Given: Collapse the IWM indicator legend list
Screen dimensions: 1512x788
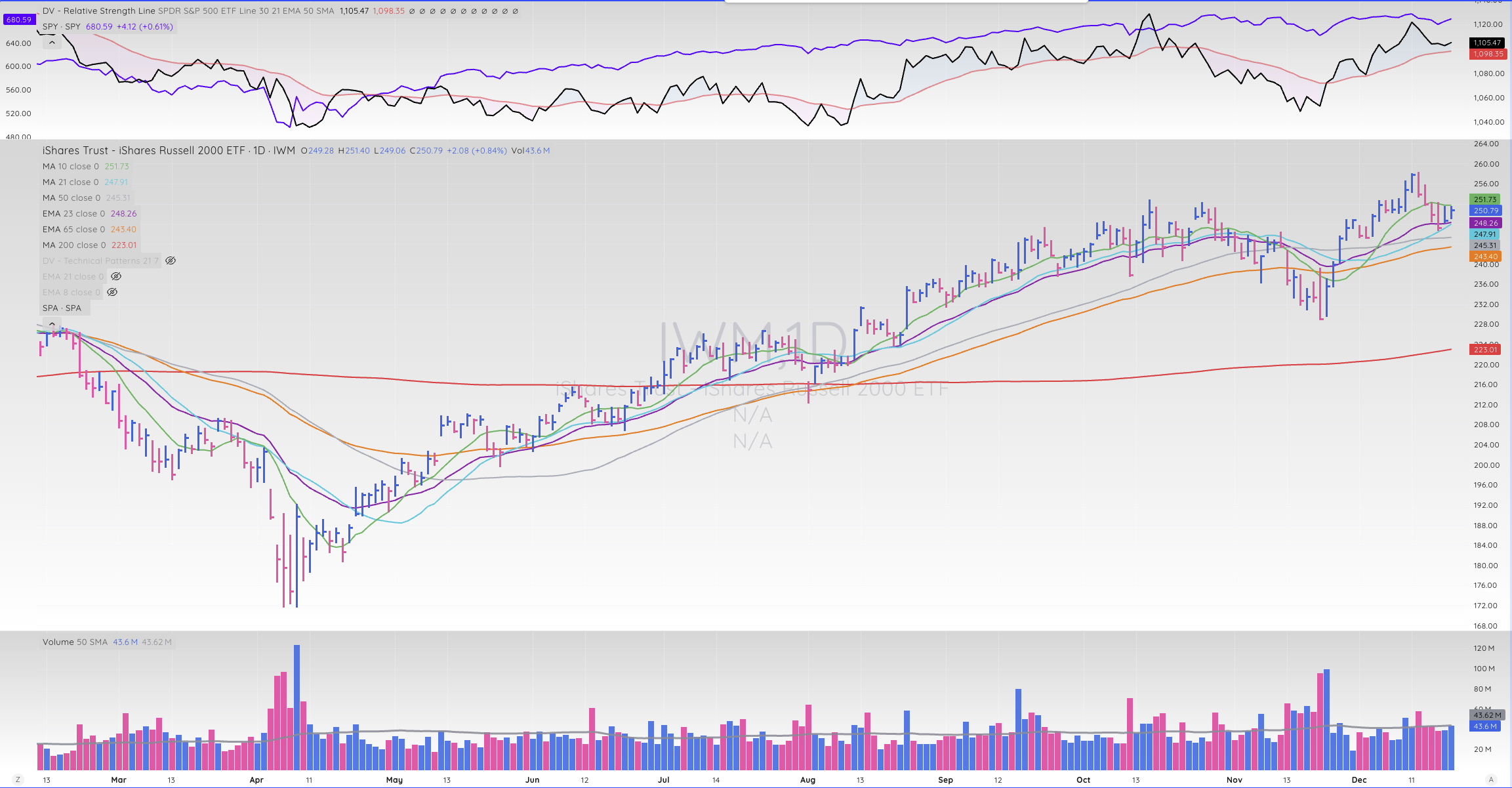Looking at the screenshot, I should click(52, 323).
